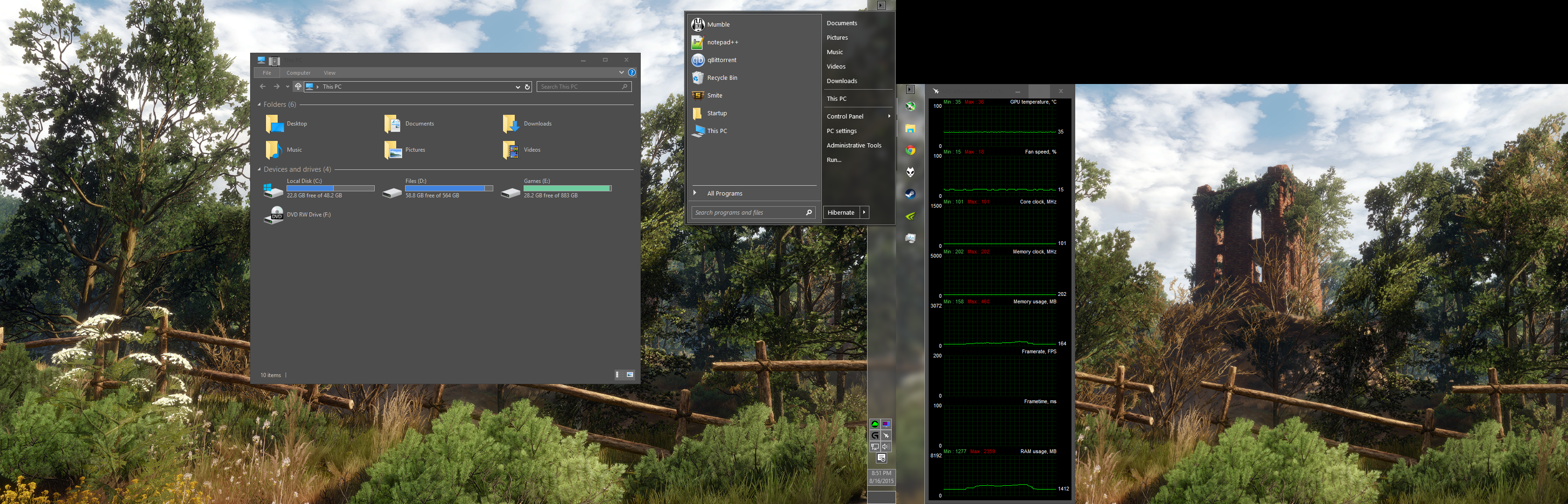Click the MSI Afterburner taskbar icon
The height and width of the screenshot is (504, 1568).
(x=910, y=106)
